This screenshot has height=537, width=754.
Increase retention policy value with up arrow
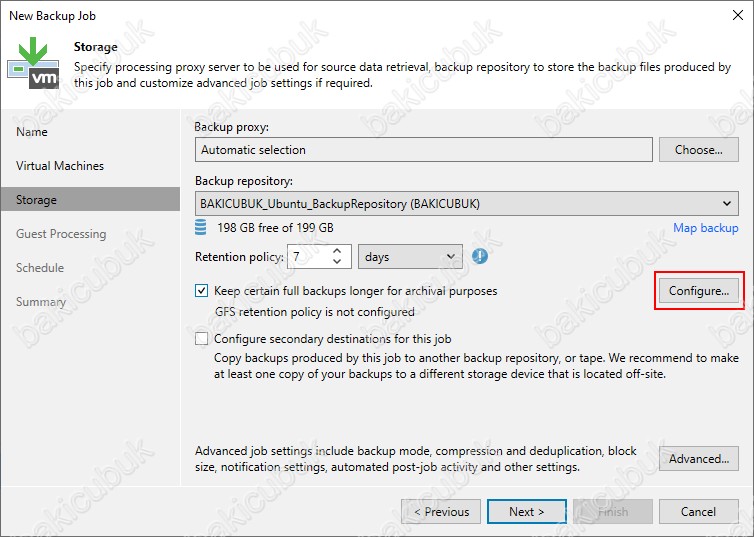click(337, 251)
